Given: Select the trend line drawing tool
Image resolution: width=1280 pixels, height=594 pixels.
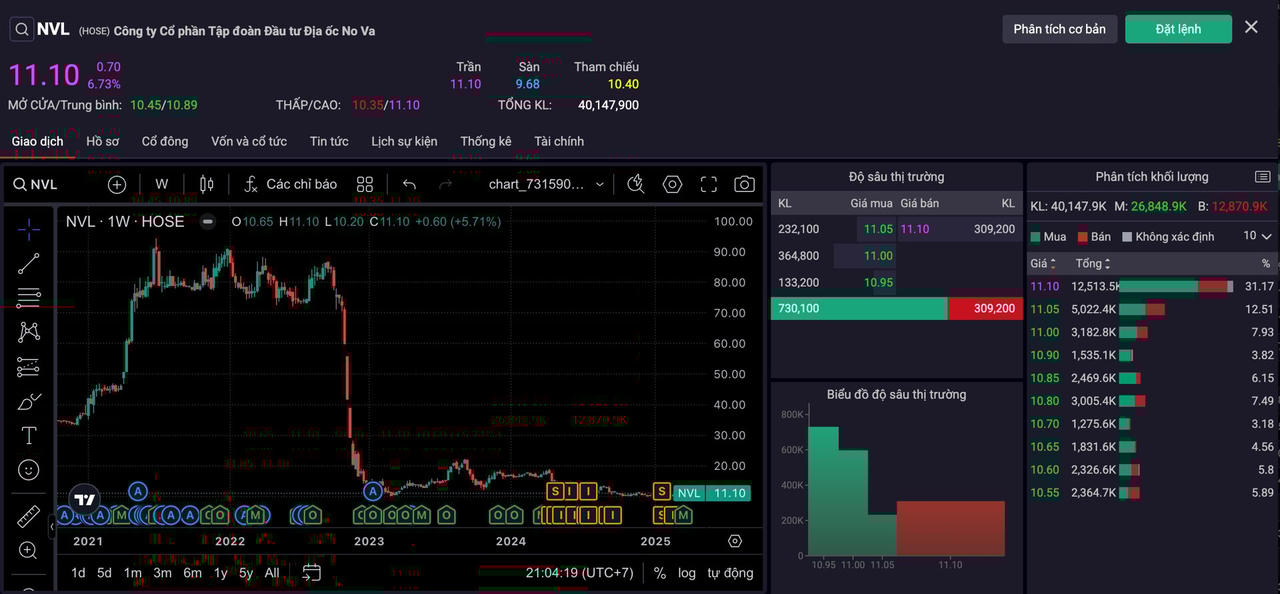Looking at the screenshot, I should (x=29, y=264).
